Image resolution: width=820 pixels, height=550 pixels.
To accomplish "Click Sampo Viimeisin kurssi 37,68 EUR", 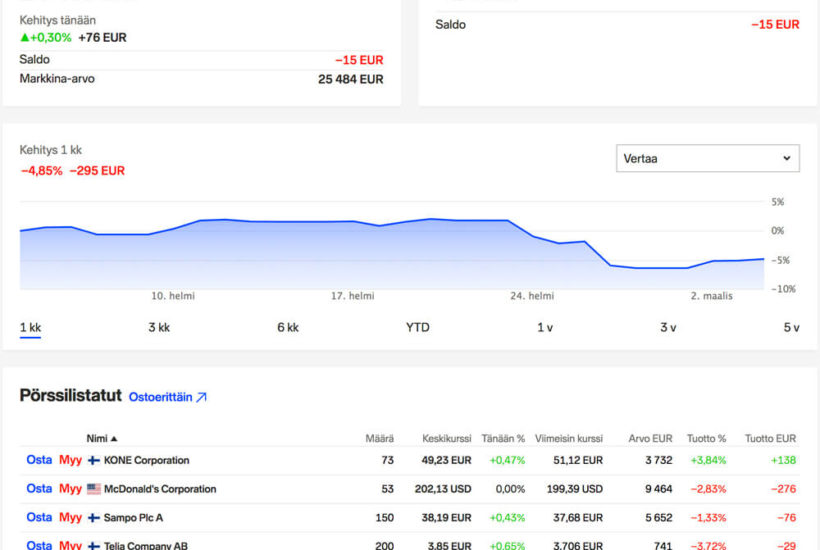I will coord(578,518).
